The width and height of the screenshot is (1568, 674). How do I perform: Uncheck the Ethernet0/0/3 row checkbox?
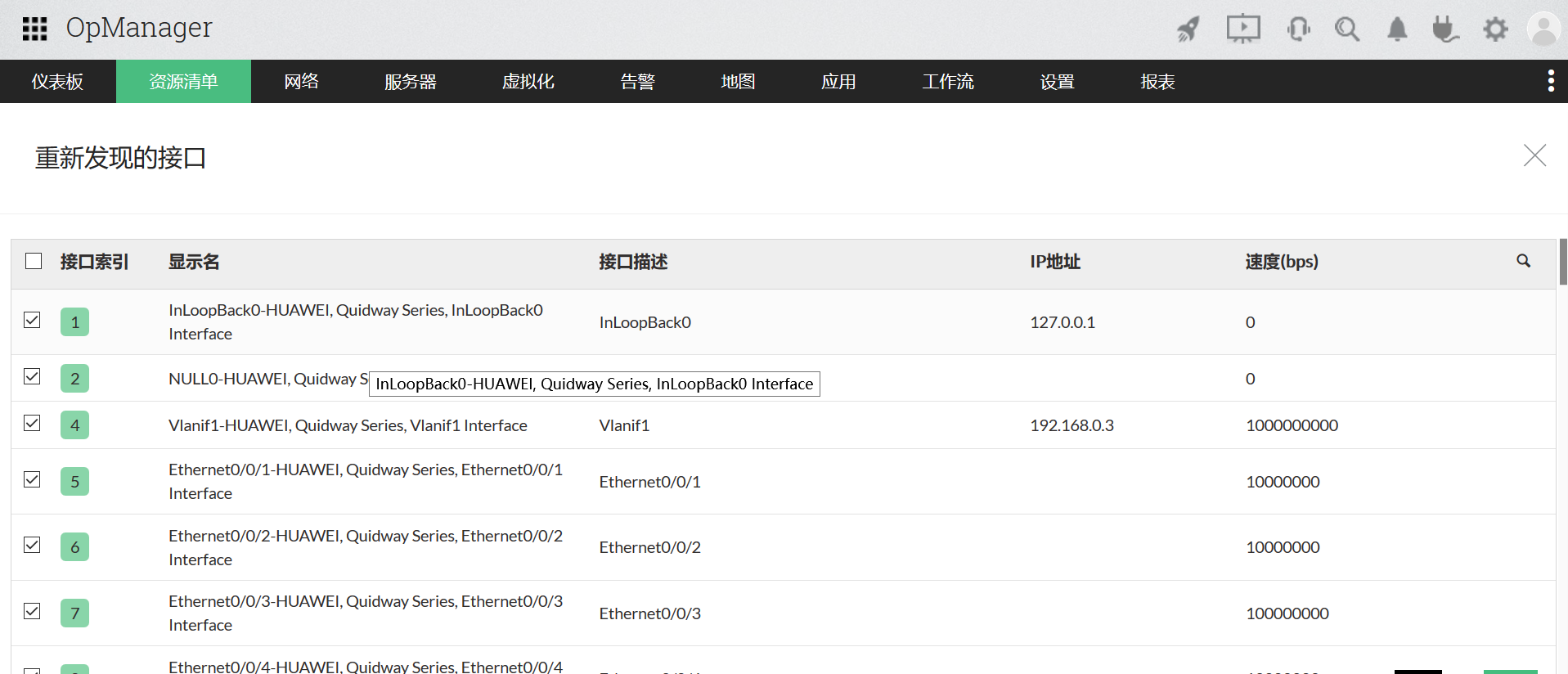(32, 611)
